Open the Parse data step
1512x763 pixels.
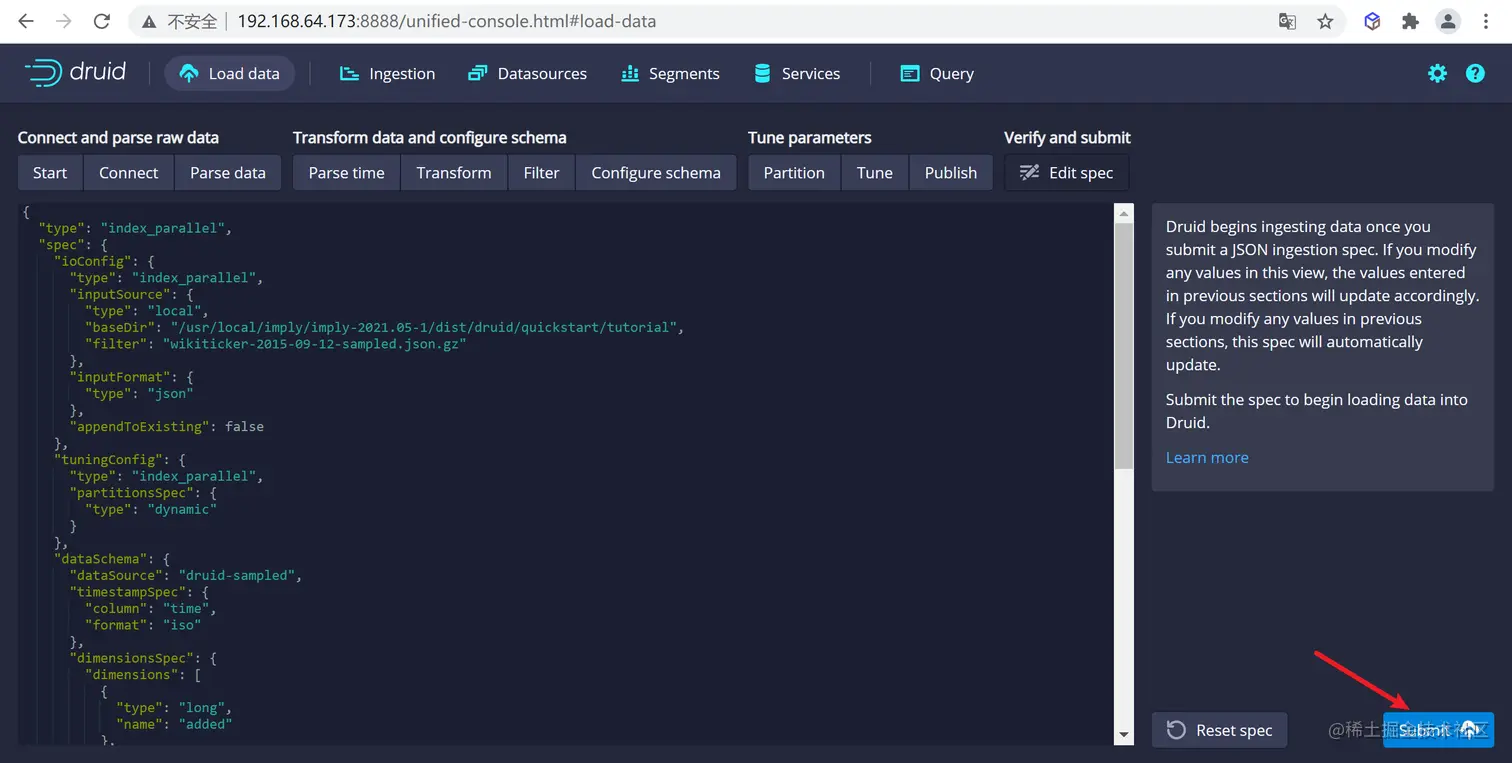(228, 173)
